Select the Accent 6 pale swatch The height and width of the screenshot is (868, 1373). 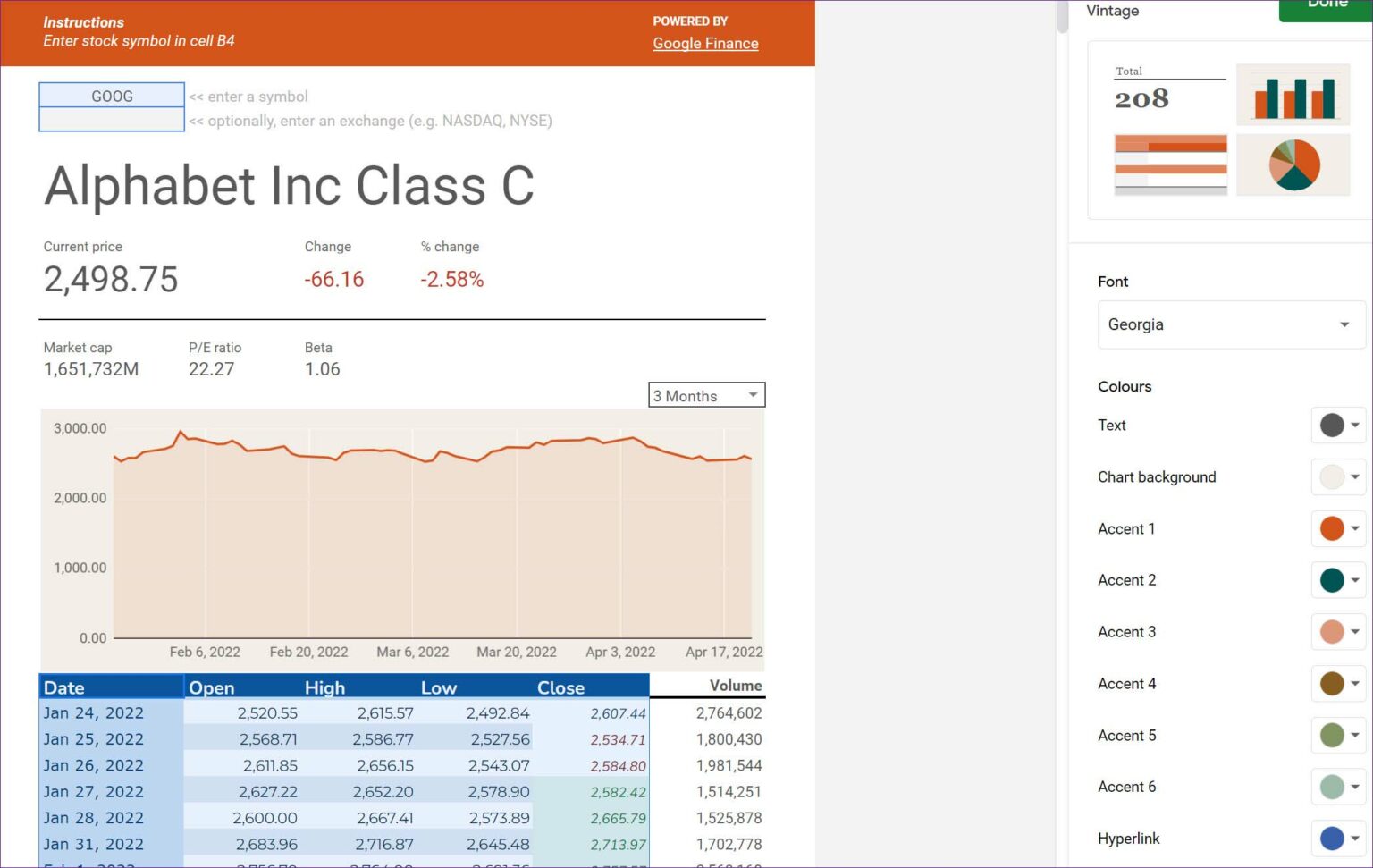click(x=1333, y=787)
